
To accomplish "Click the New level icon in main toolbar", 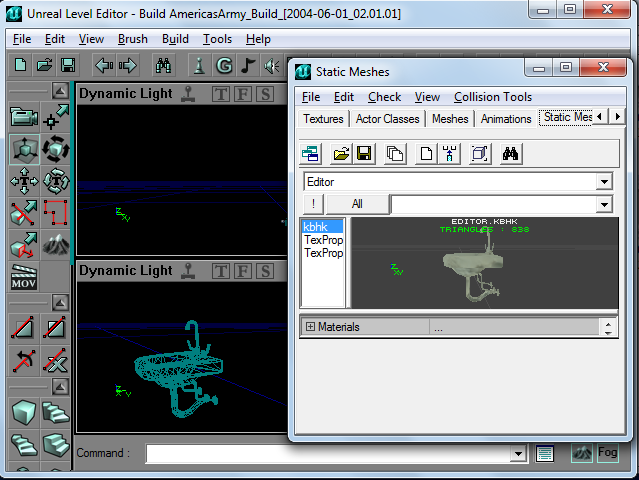I will point(20,65).
